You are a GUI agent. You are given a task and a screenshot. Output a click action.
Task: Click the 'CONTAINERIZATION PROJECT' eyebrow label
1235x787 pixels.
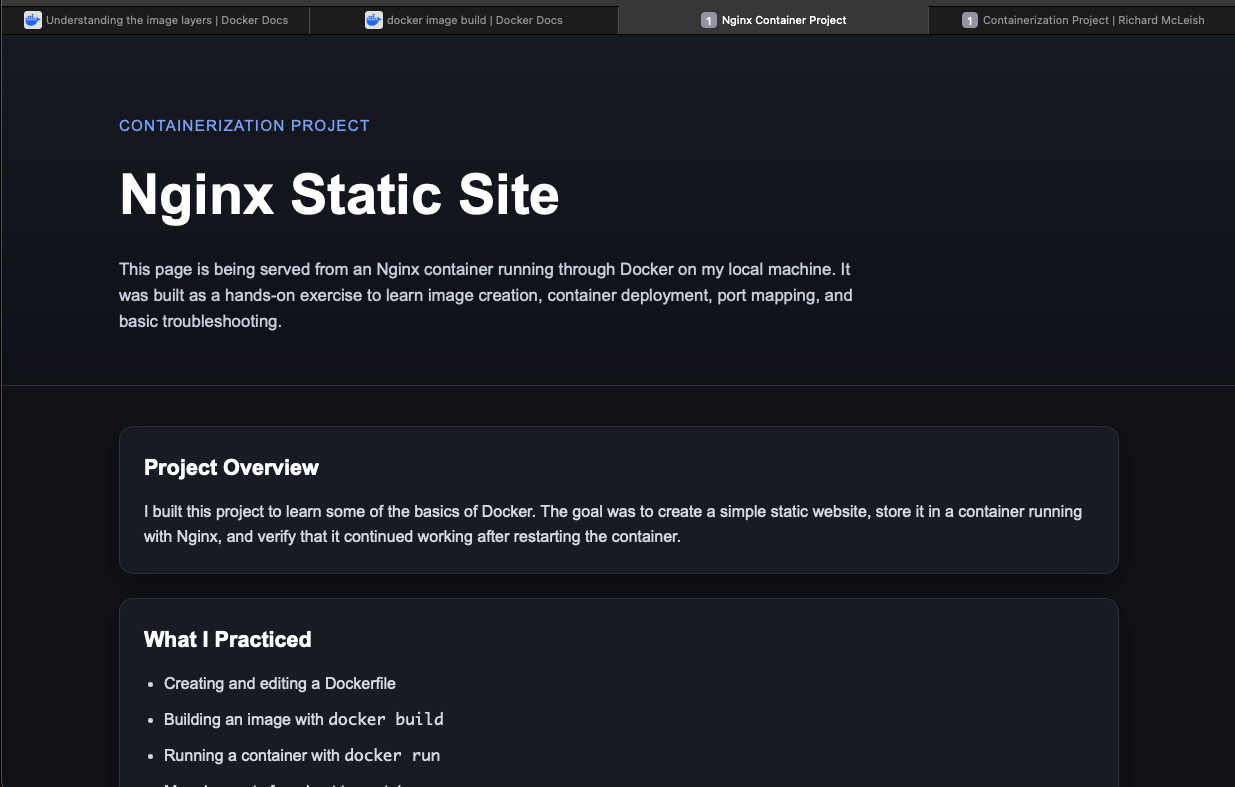tap(244, 125)
